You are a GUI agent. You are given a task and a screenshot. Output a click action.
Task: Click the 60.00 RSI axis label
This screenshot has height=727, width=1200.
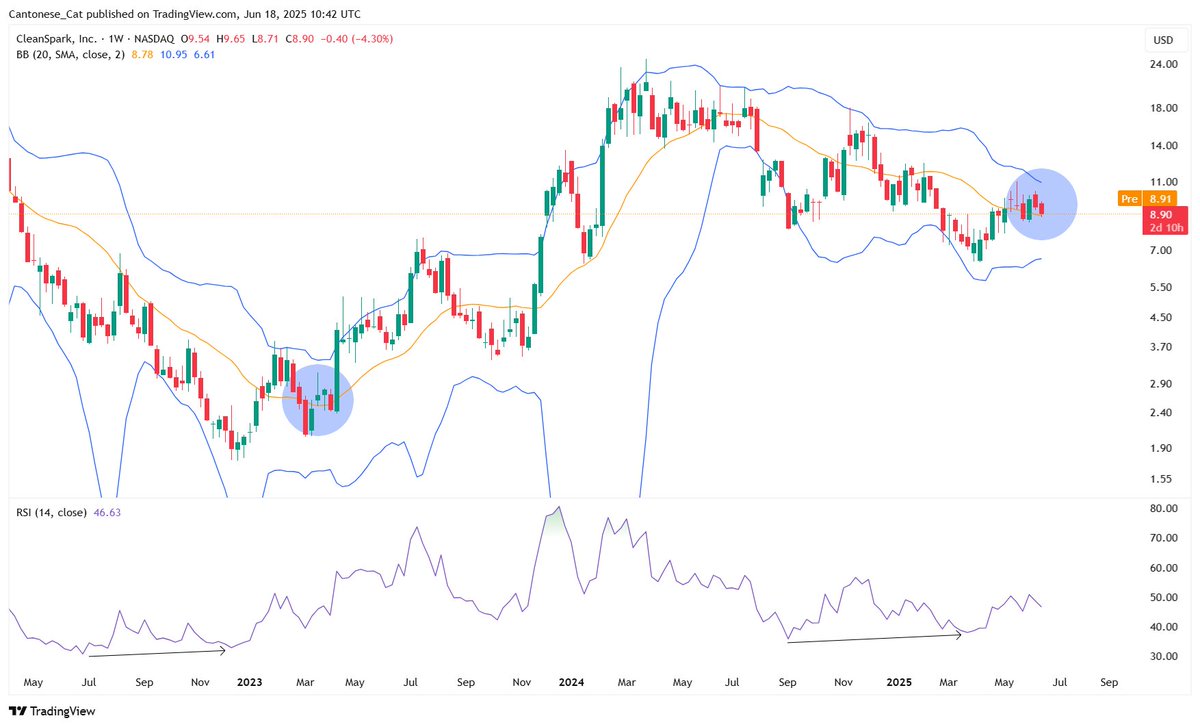1162,568
